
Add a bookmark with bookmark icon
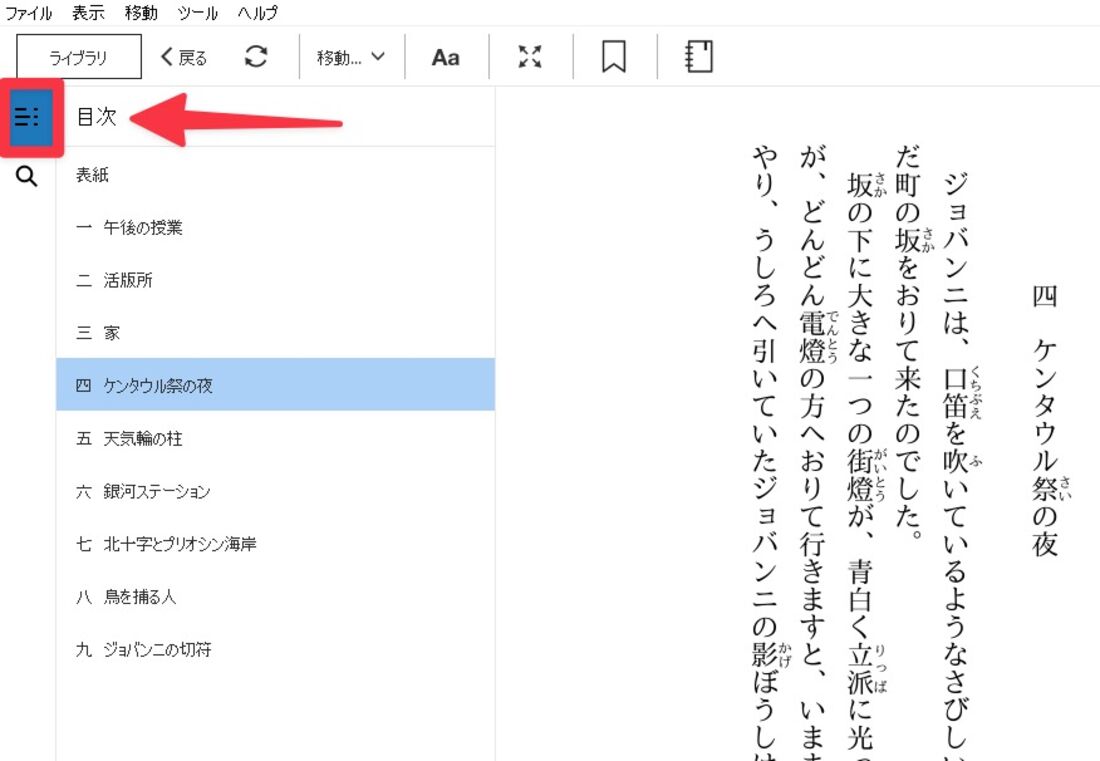(x=614, y=57)
